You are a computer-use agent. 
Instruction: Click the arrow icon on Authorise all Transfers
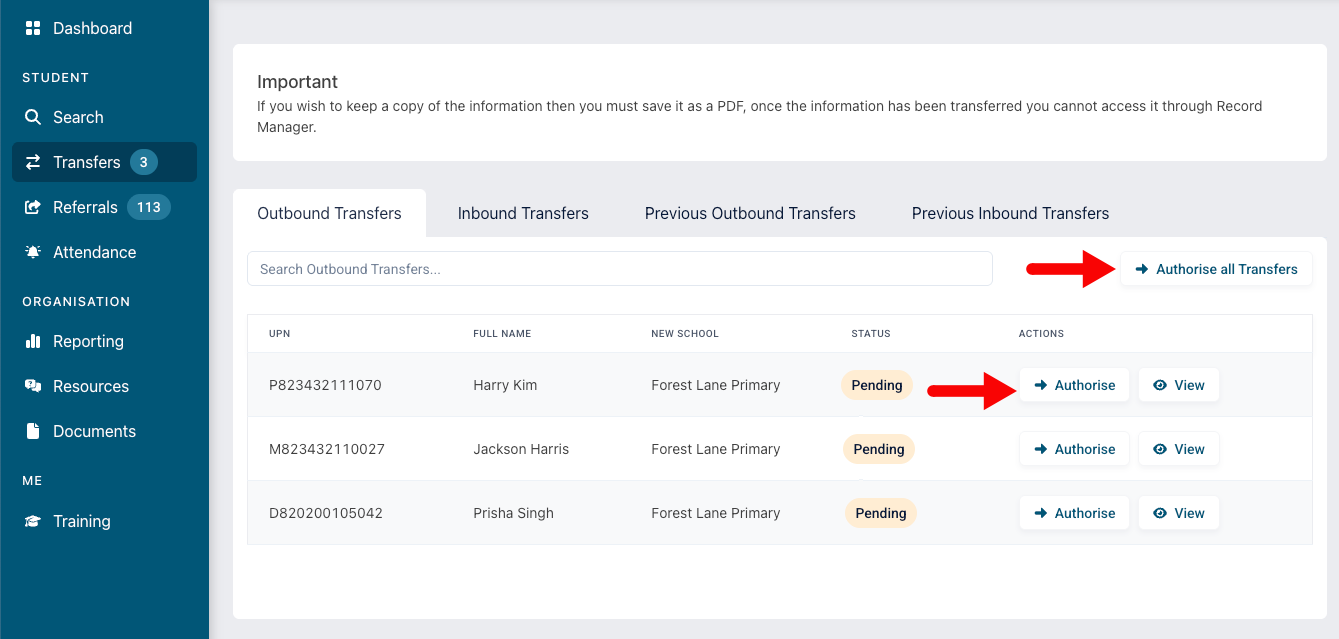click(x=1142, y=268)
